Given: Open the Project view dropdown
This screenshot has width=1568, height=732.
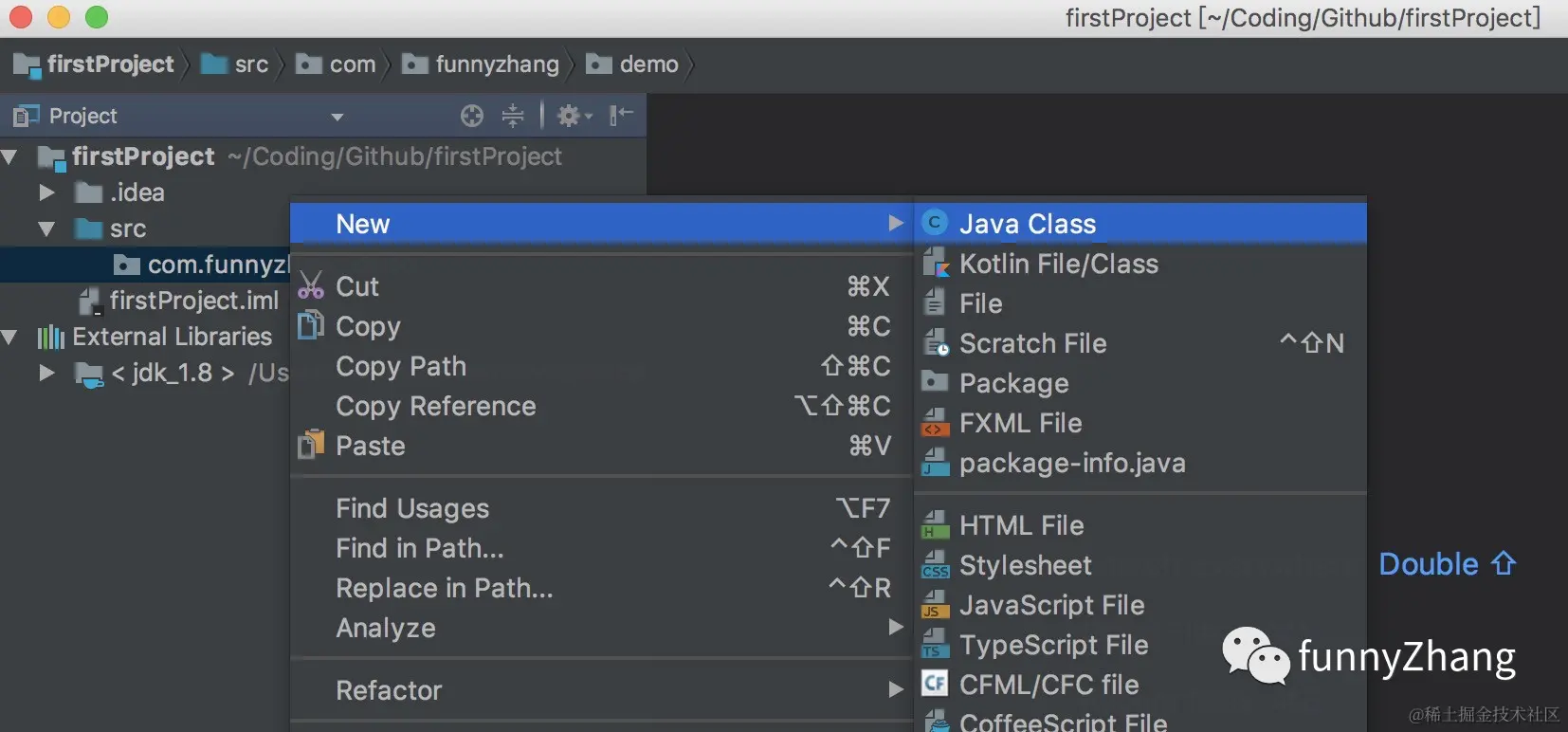Looking at the screenshot, I should point(336,117).
